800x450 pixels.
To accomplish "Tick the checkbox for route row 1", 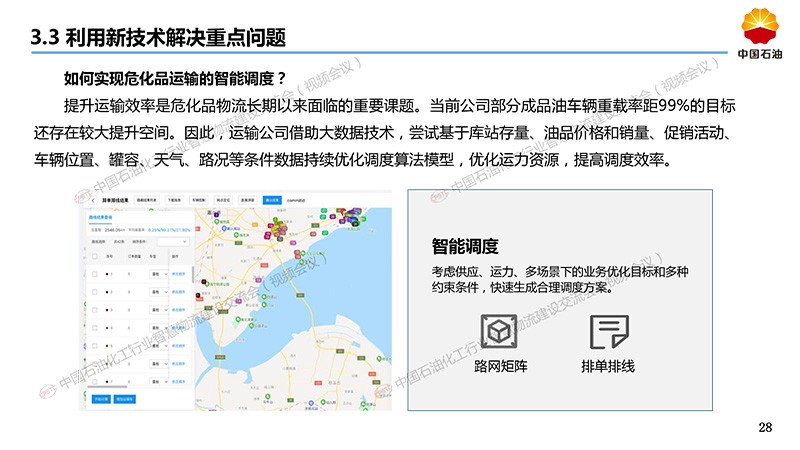I will [x=94, y=274].
